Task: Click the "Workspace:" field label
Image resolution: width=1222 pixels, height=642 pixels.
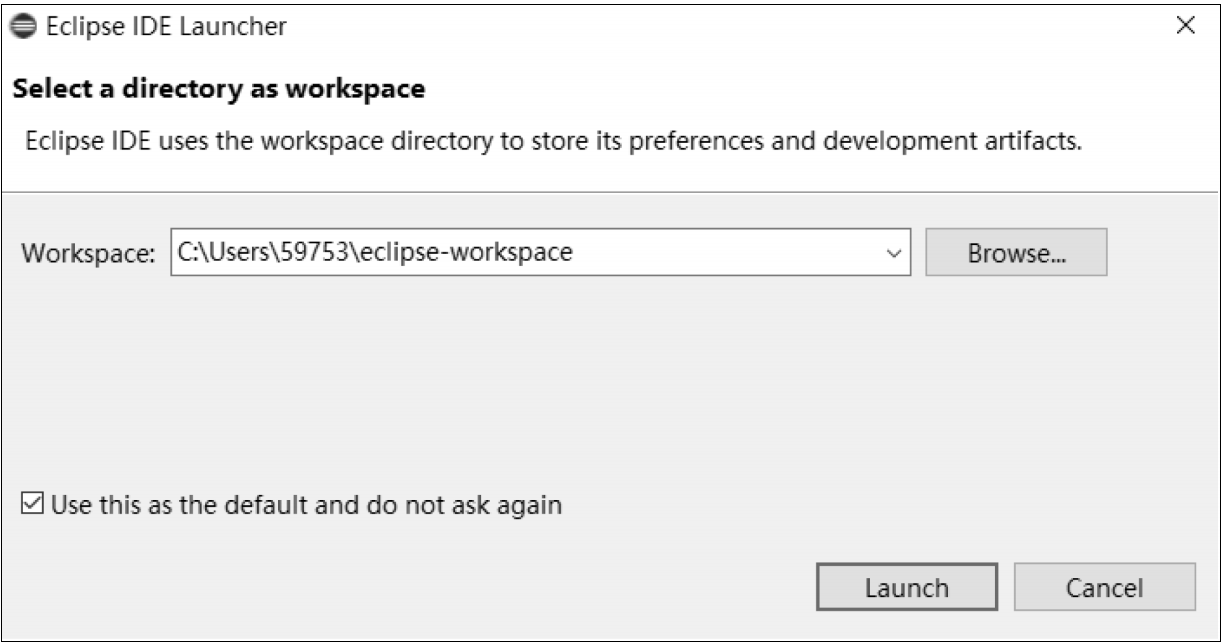Action: point(89,254)
